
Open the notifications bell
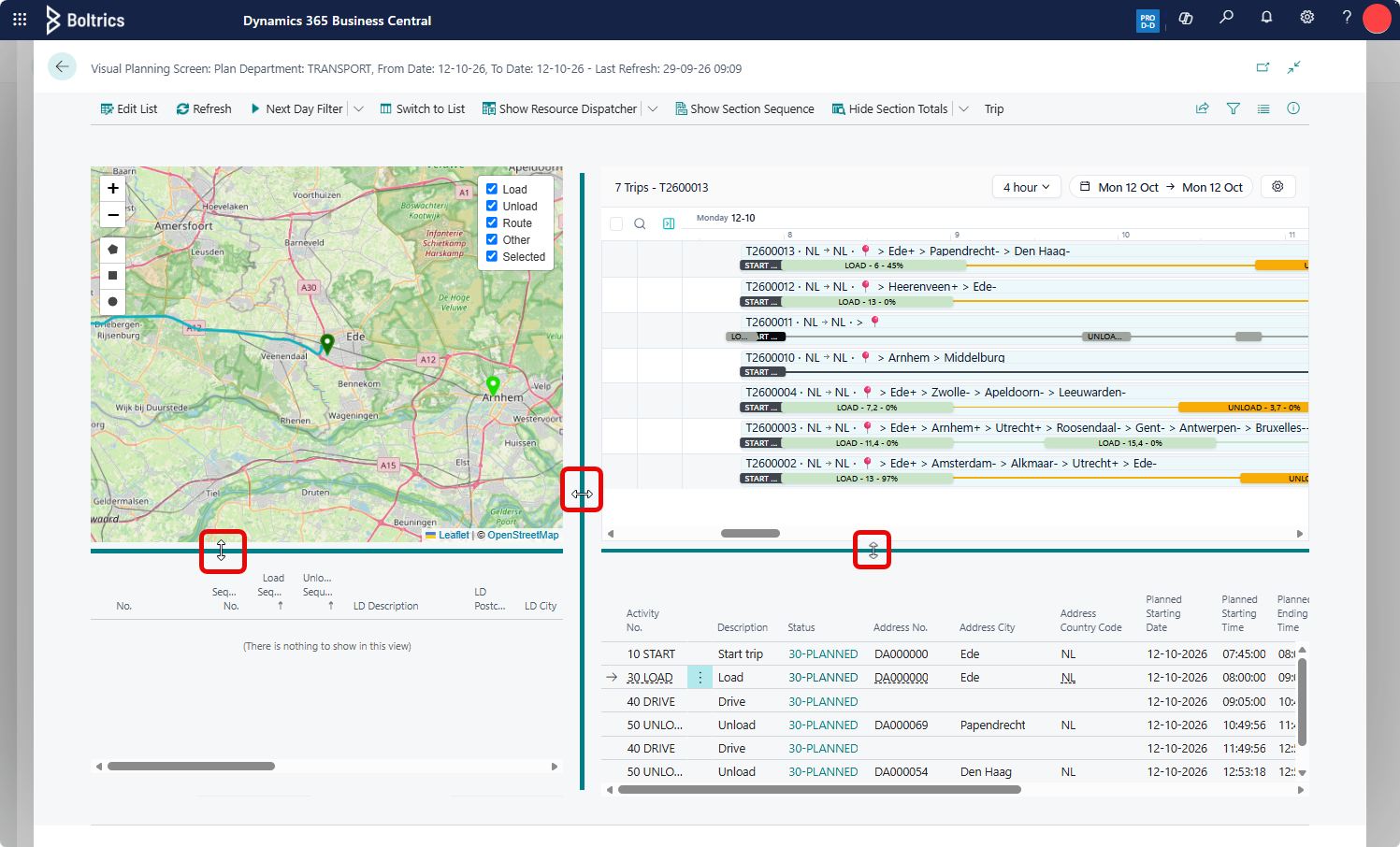(x=1266, y=17)
